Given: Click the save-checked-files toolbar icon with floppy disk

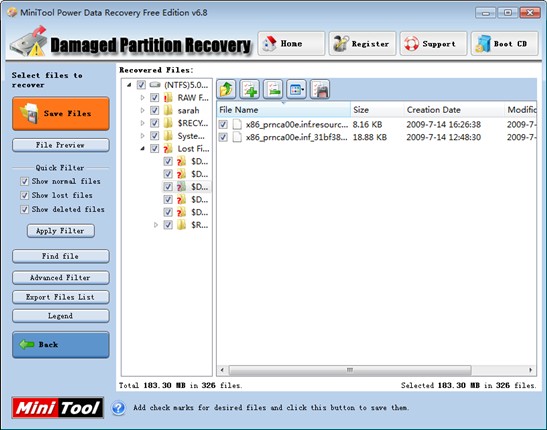Looking at the screenshot, I should click(x=320, y=89).
